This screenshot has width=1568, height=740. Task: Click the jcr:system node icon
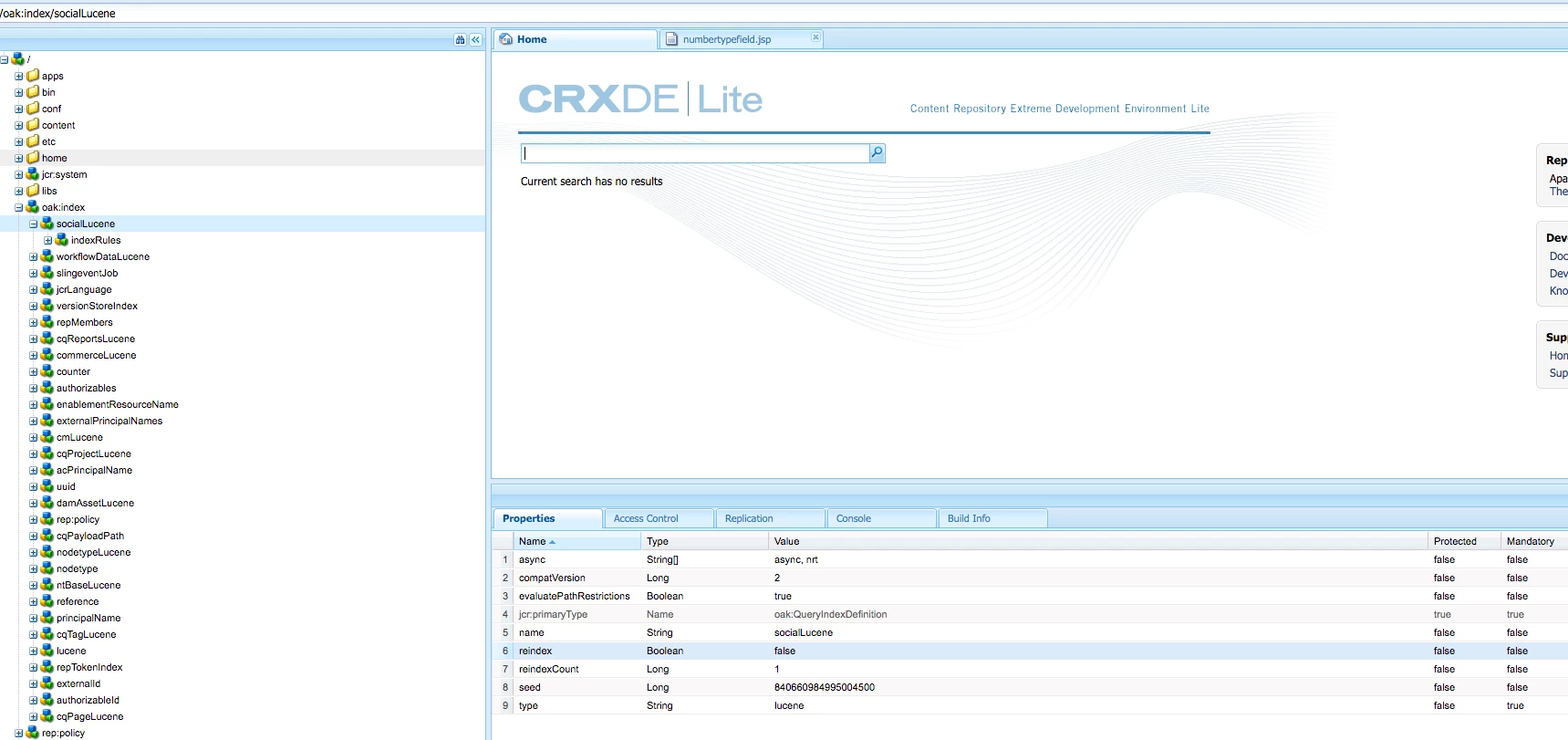click(x=33, y=174)
